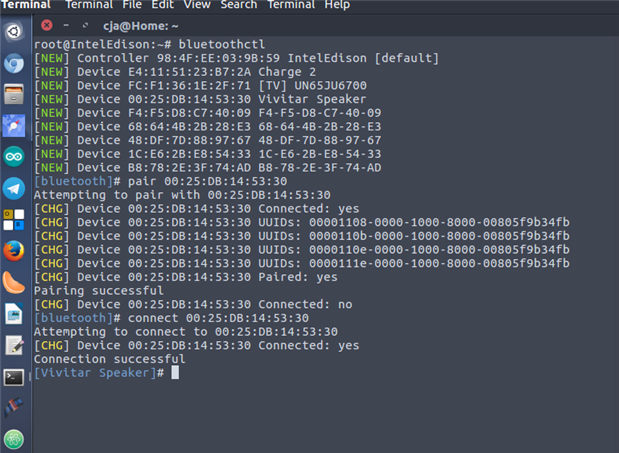This screenshot has width=619, height=453.
Task: Launch Firefox from the dock
Action: 14,250
